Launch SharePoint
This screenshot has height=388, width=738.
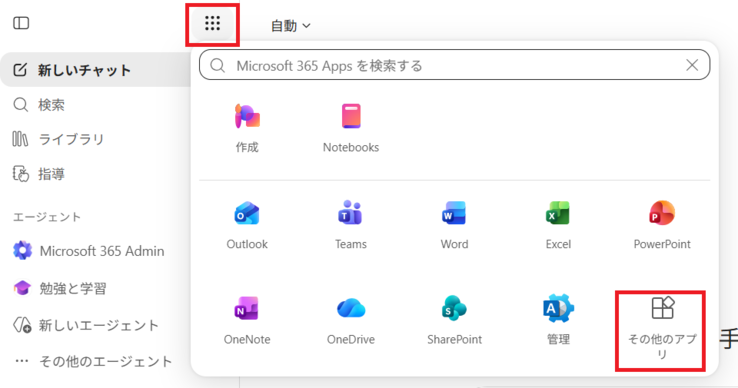point(455,320)
